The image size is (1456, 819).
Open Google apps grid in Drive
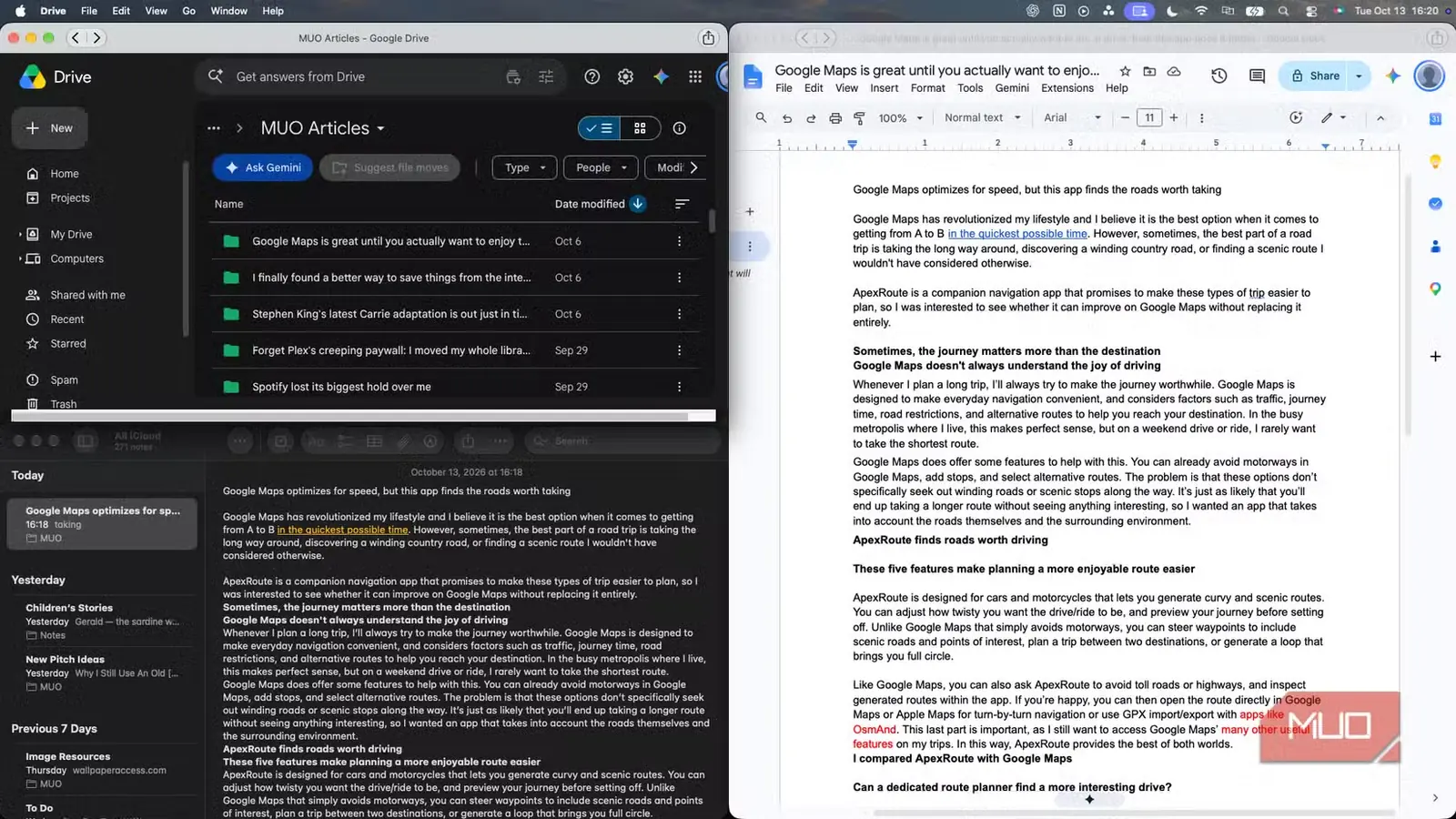tap(695, 77)
